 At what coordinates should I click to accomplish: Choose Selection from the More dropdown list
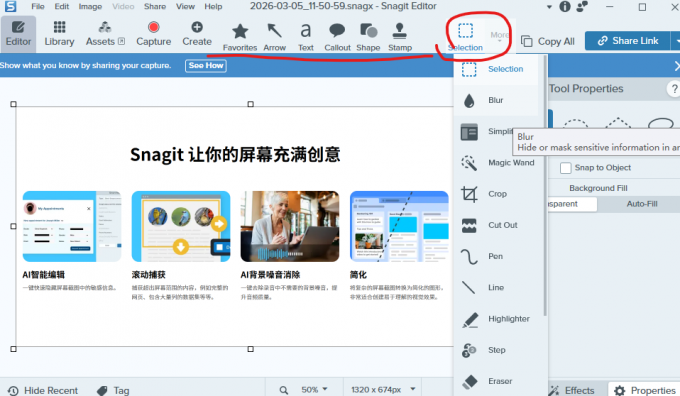coord(496,69)
